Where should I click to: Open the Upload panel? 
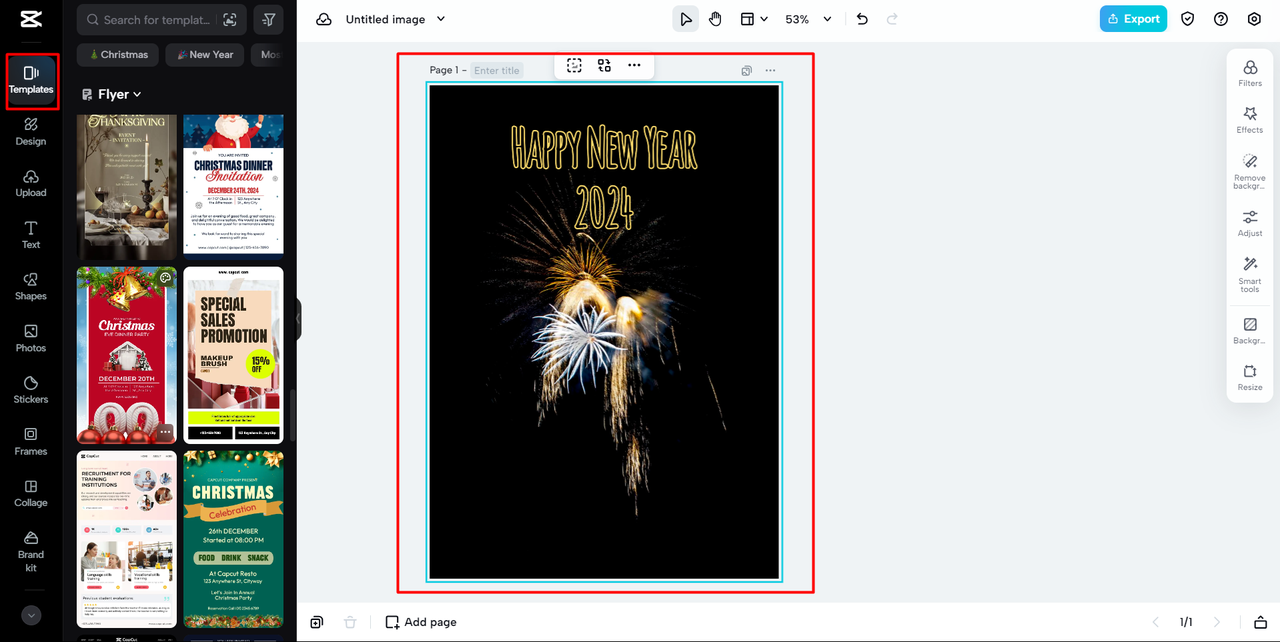(31, 183)
